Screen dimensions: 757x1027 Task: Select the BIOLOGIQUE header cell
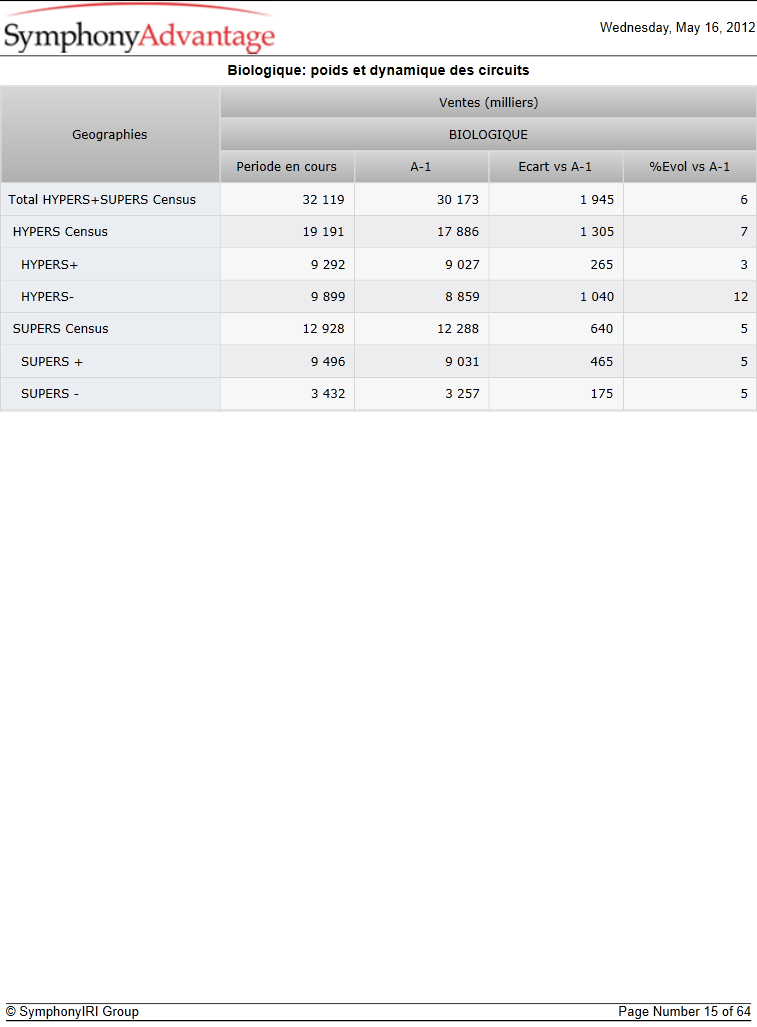tap(488, 134)
